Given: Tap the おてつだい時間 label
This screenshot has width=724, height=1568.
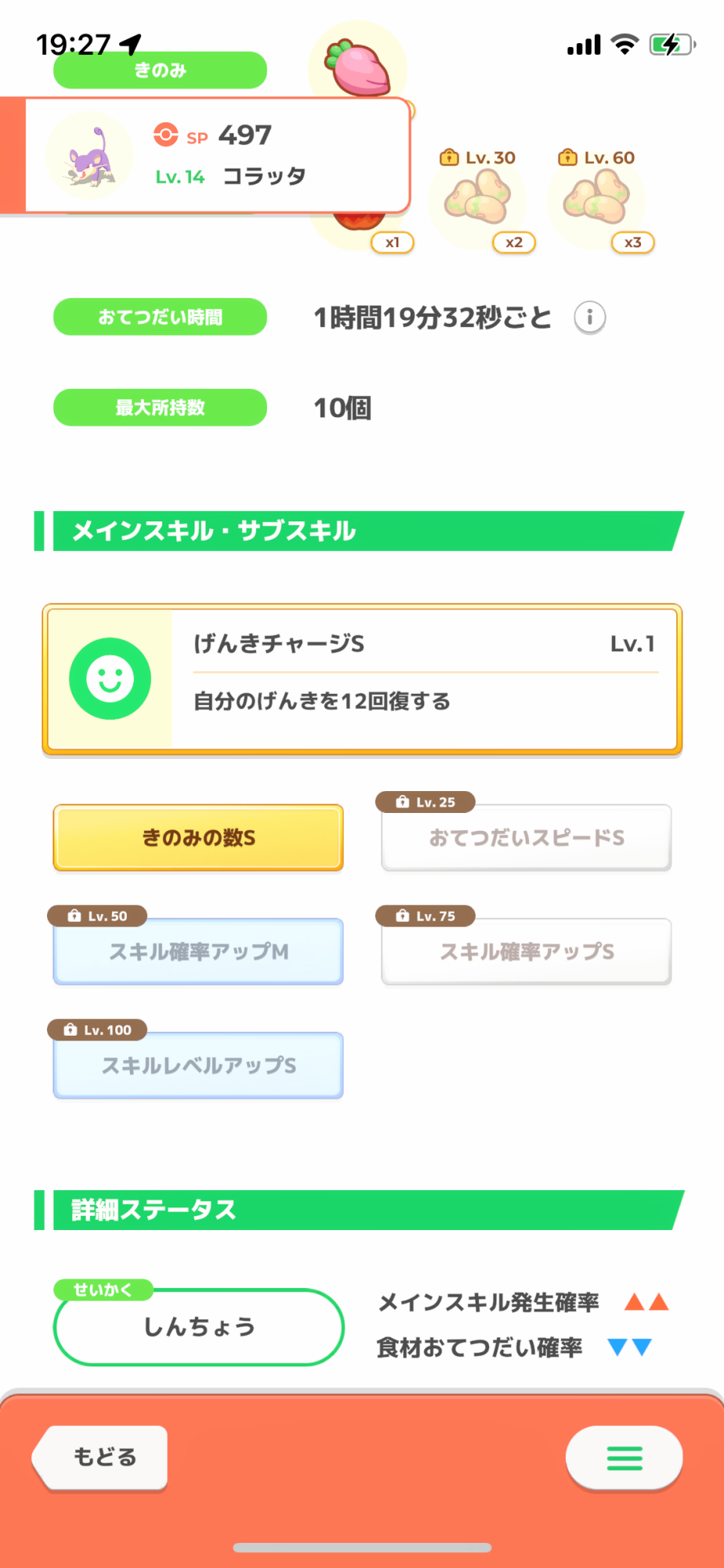Looking at the screenshot, I should [x=160, y=317].
